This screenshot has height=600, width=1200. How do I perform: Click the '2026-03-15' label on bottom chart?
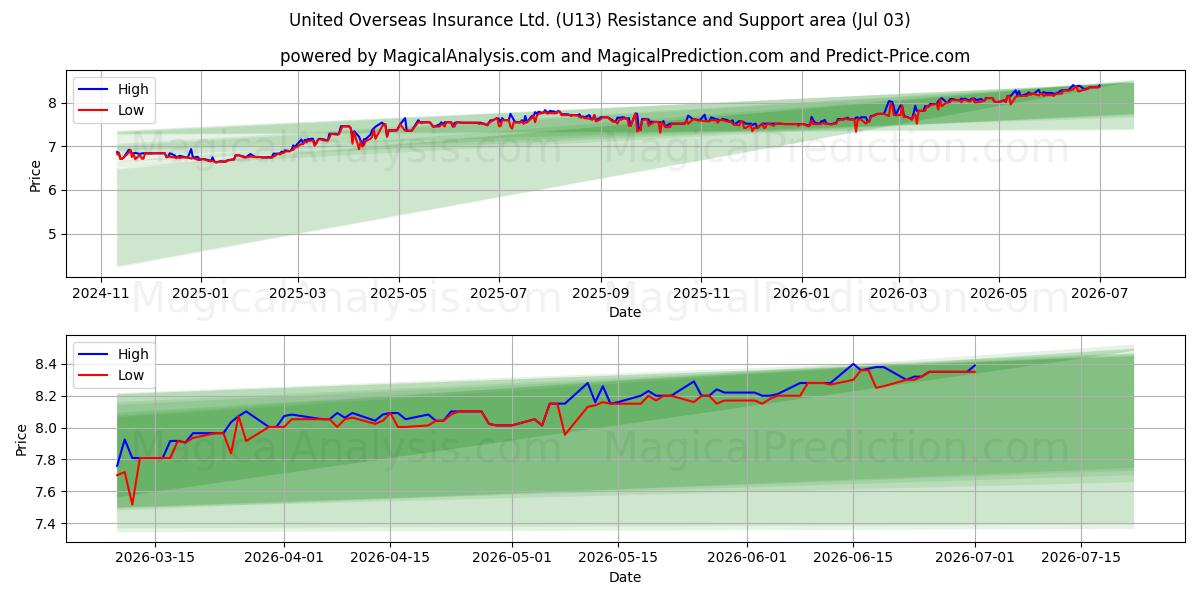click(154, 559)
